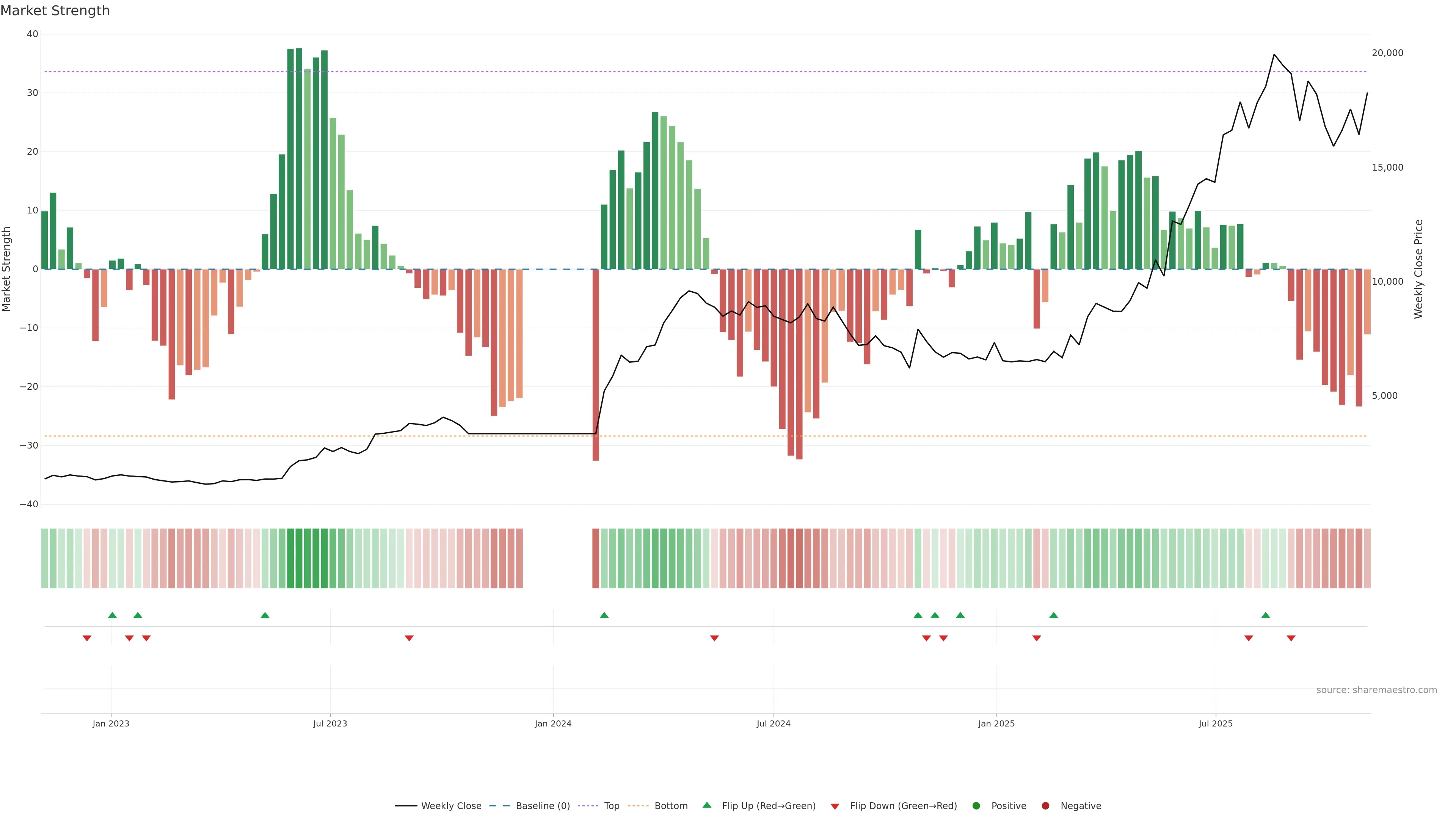Click flip-down marker between Jul 2023 and Jan 2024
The height and width of the screenshot is (819, 1456).
(409, 638)
